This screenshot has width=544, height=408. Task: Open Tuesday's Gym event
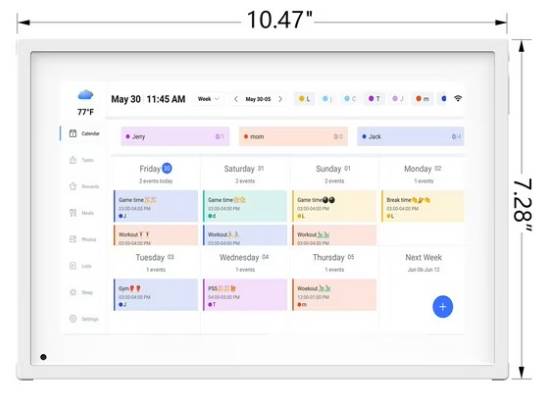(156, 295)
